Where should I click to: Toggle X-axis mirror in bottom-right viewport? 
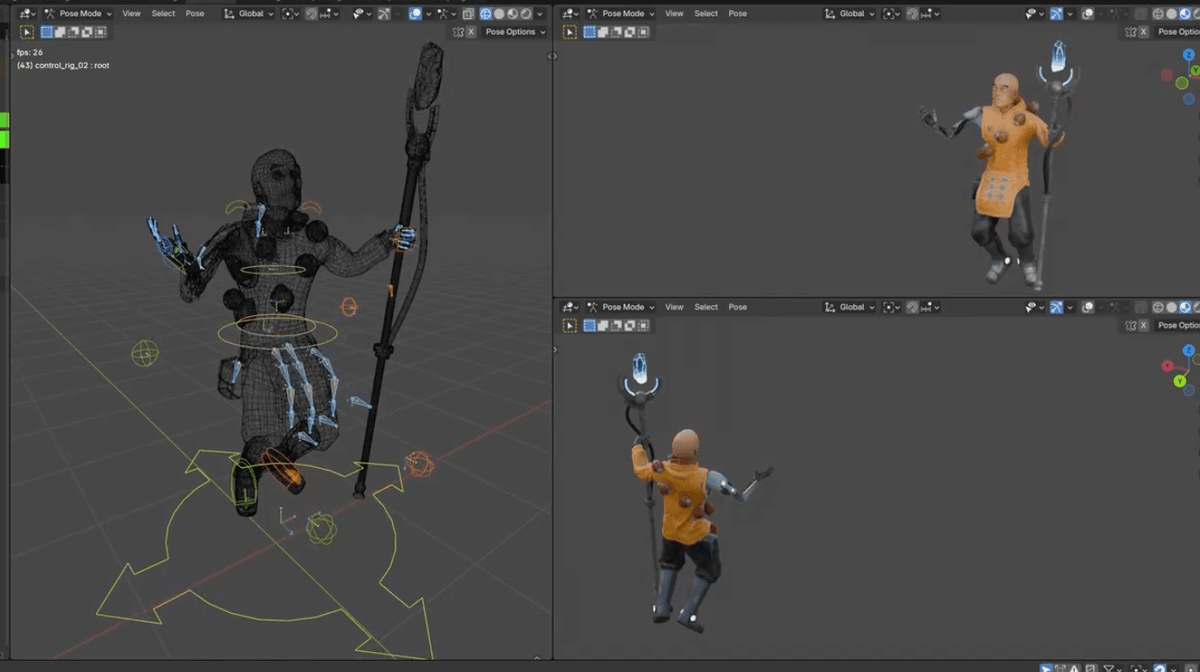(1144, 325)
